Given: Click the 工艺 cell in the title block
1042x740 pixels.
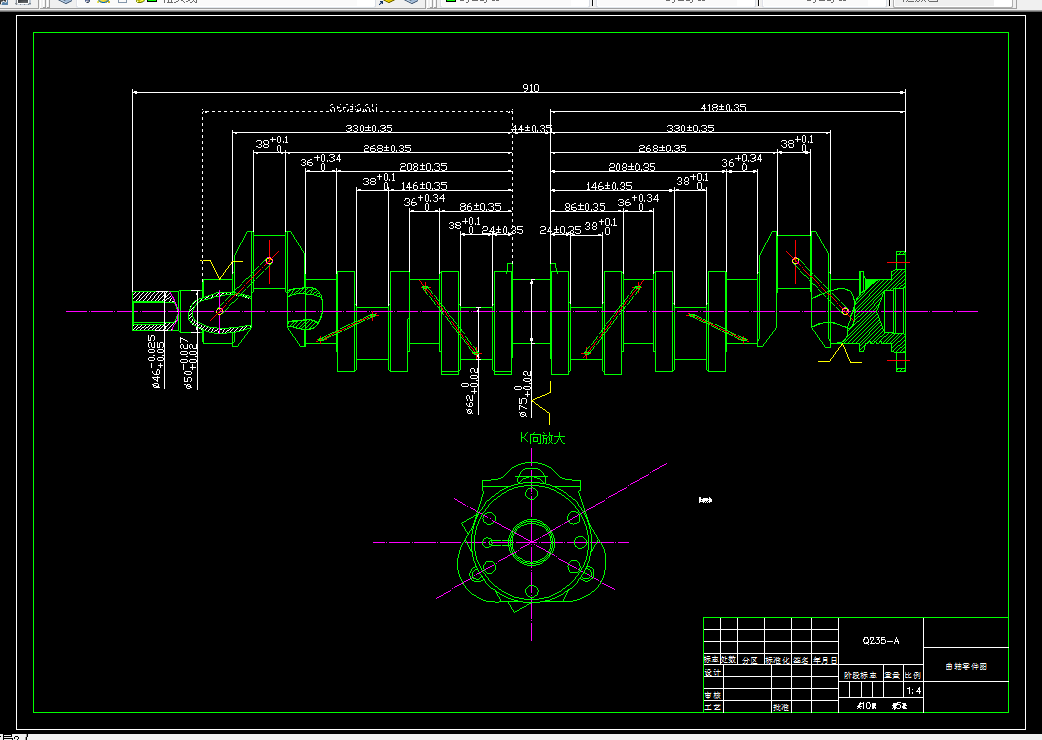Looking at the screenshot, I should click(x=712, y=707).
